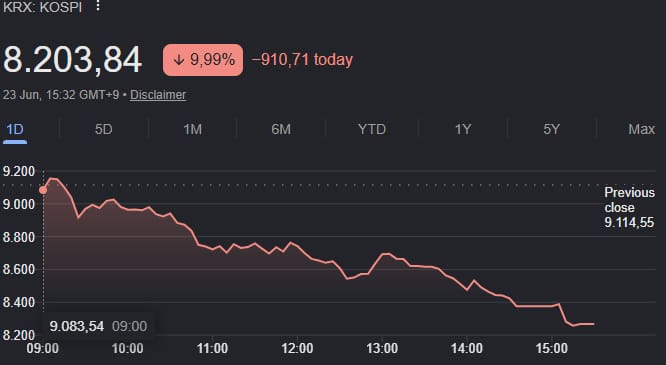The image size is (666, 365).
Task: Show the Max time range
Action: pyautogui.click(x=641, y=129)
